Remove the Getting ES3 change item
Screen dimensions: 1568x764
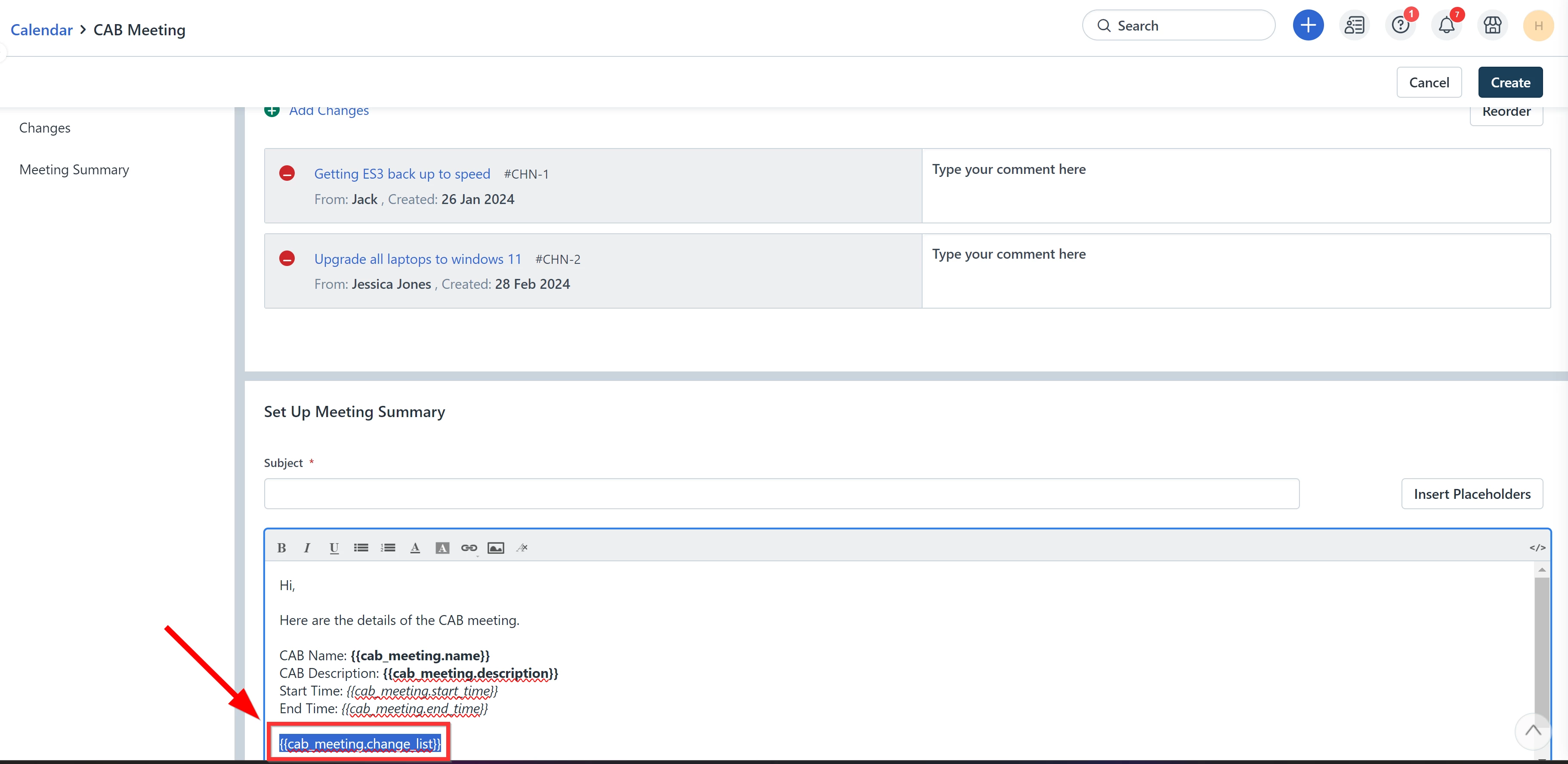point(287,173)
